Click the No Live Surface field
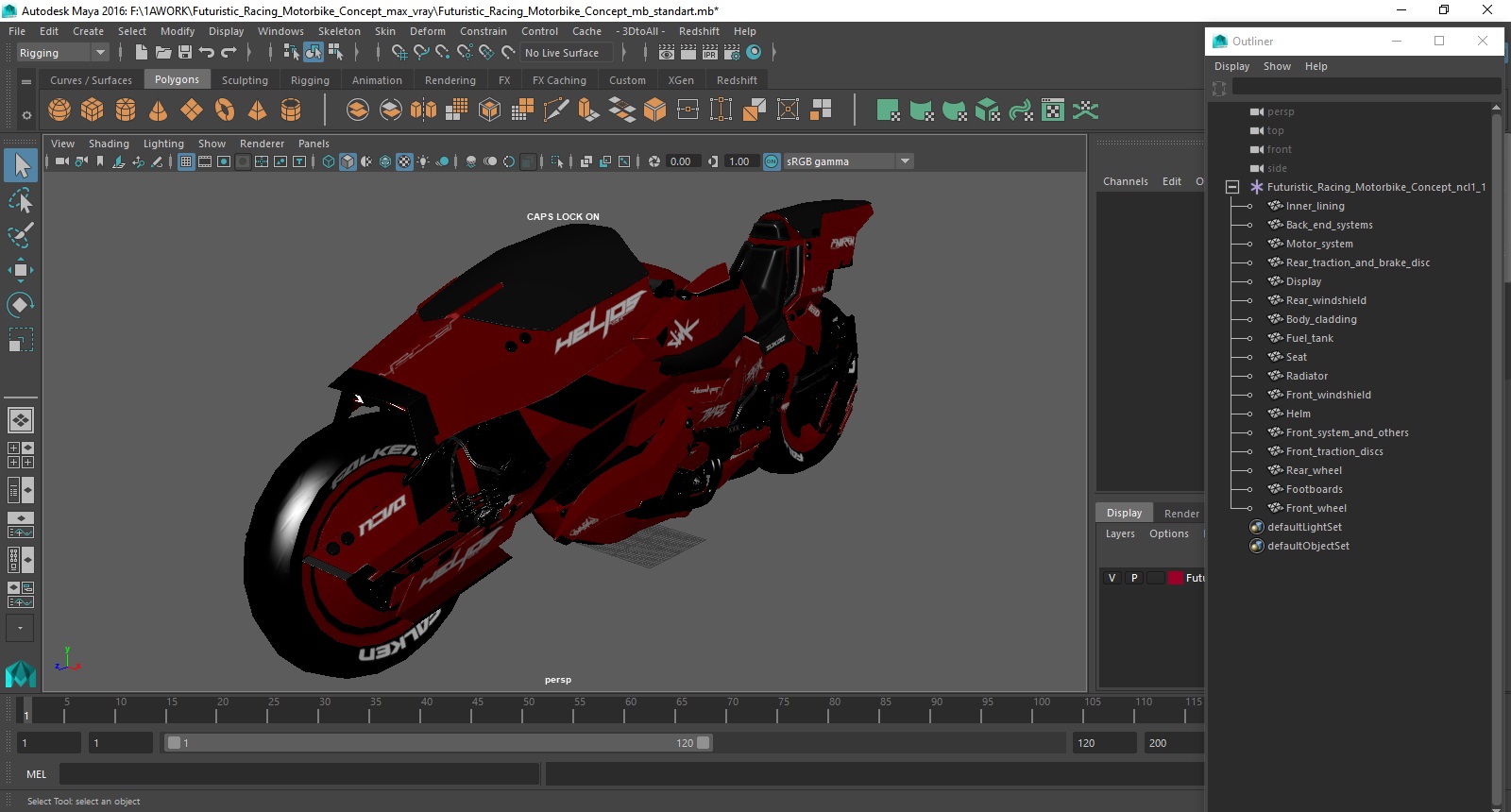This screenshot has height=812, width=1511. [x=567, y=53]
